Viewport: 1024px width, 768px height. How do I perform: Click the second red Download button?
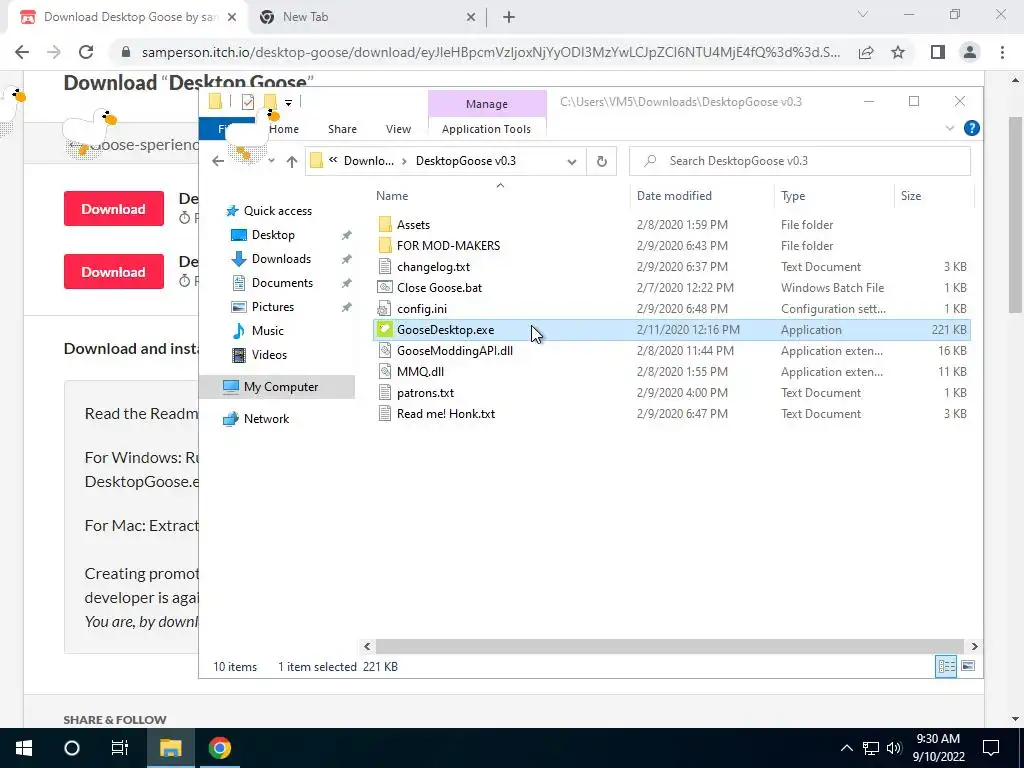(x=114, y=272)
